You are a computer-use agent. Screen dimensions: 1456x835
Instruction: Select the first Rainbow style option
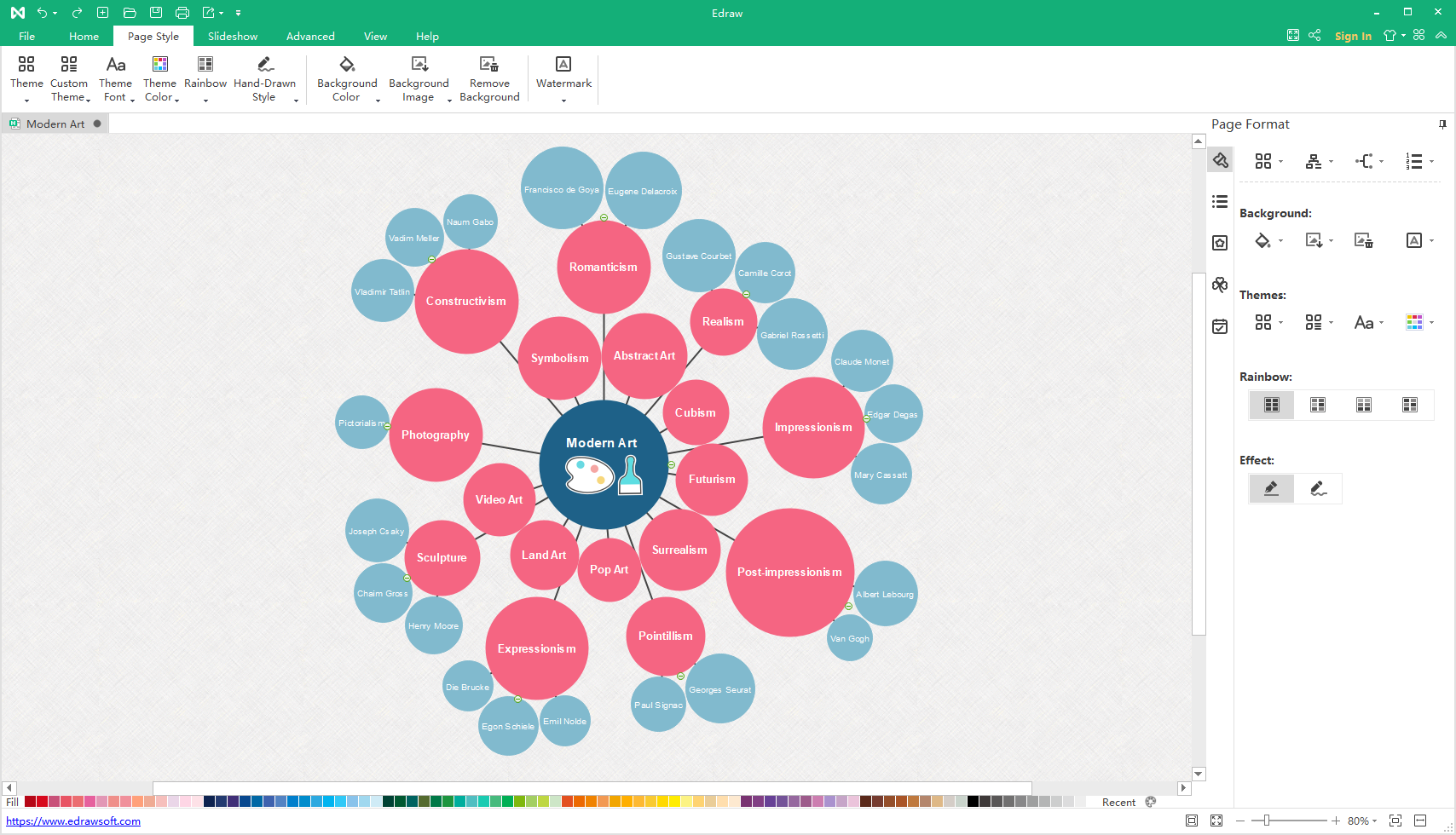[1272, 405]
